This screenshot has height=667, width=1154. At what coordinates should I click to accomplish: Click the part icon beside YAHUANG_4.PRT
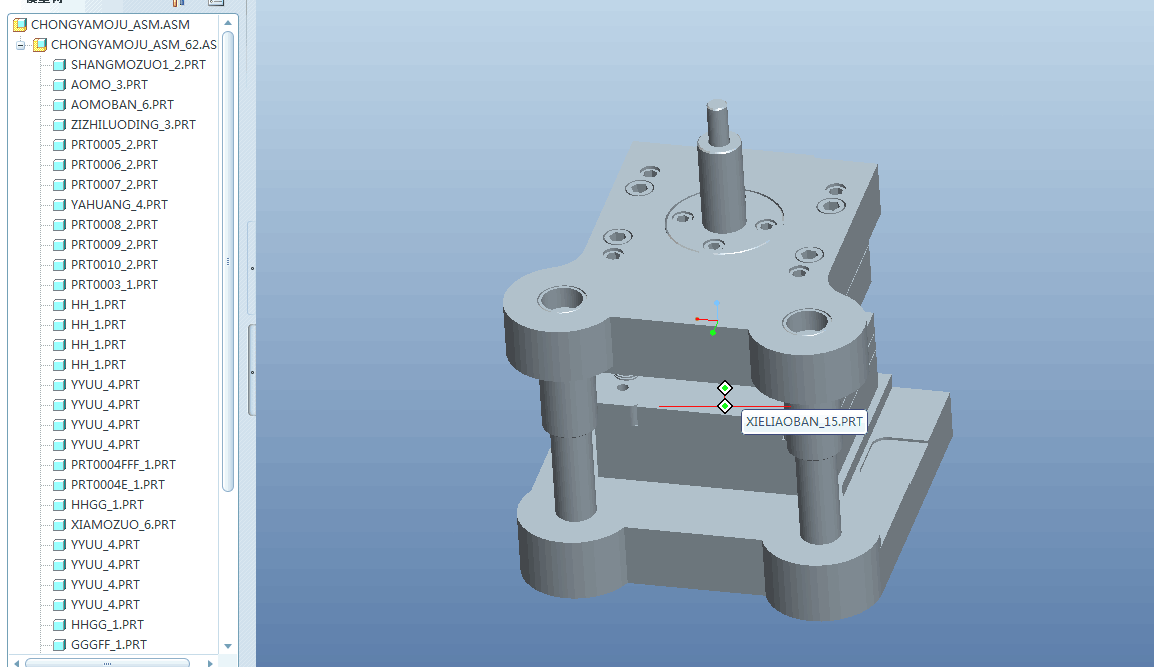coord(60,205)
